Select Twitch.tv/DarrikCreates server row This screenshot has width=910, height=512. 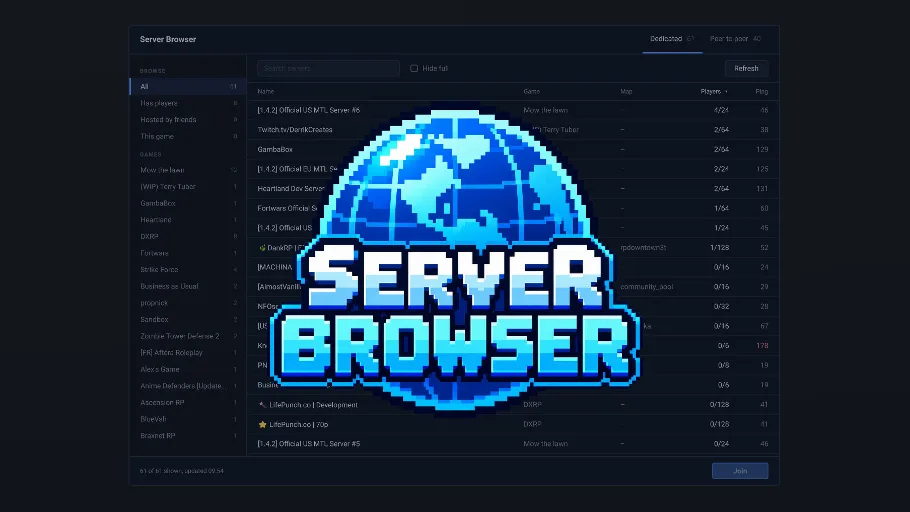[x=513, y=129]
